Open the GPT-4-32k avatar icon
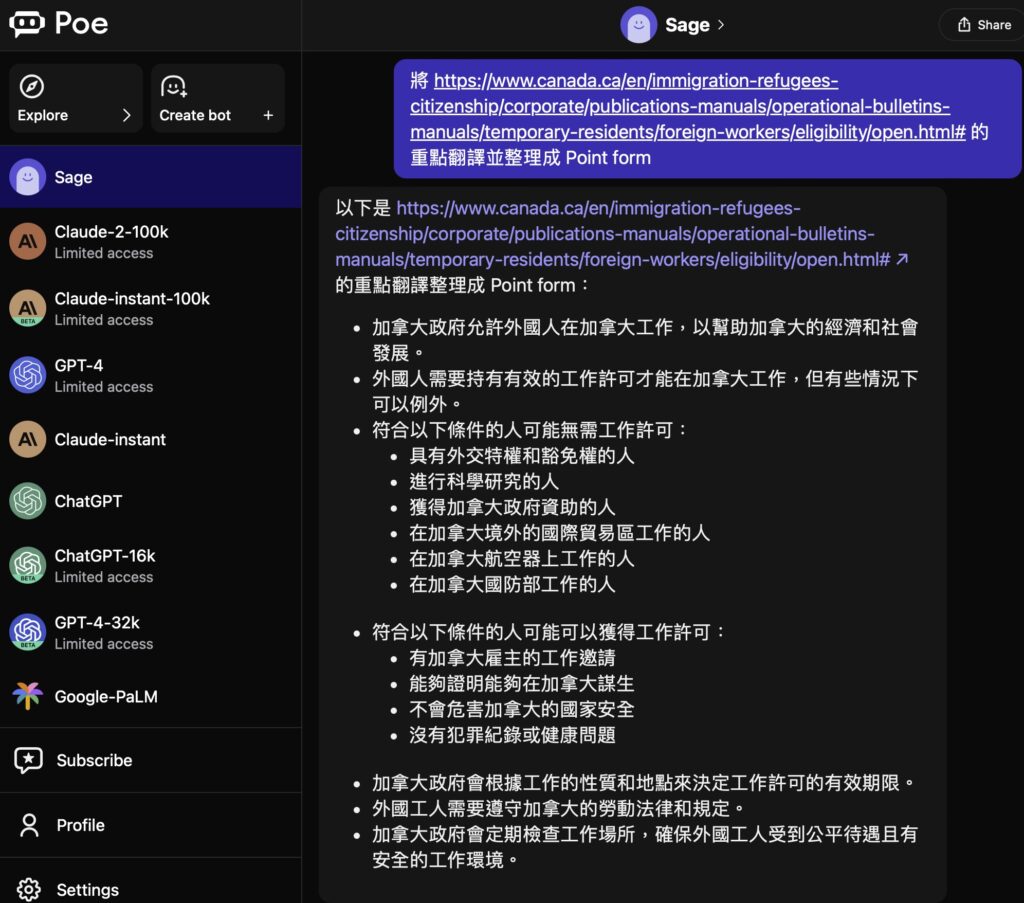 coord(27,632)
